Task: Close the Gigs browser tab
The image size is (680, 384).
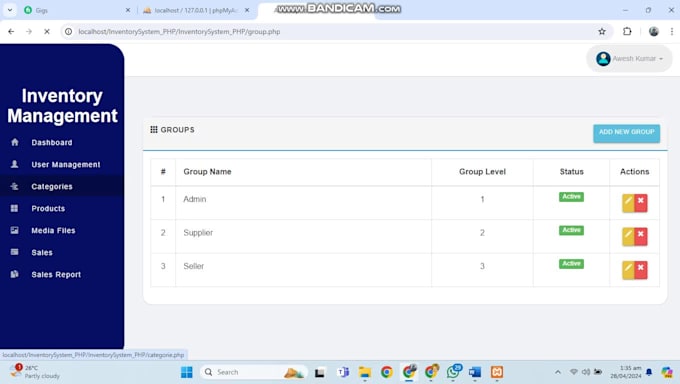Action: [x=128, y=10]
